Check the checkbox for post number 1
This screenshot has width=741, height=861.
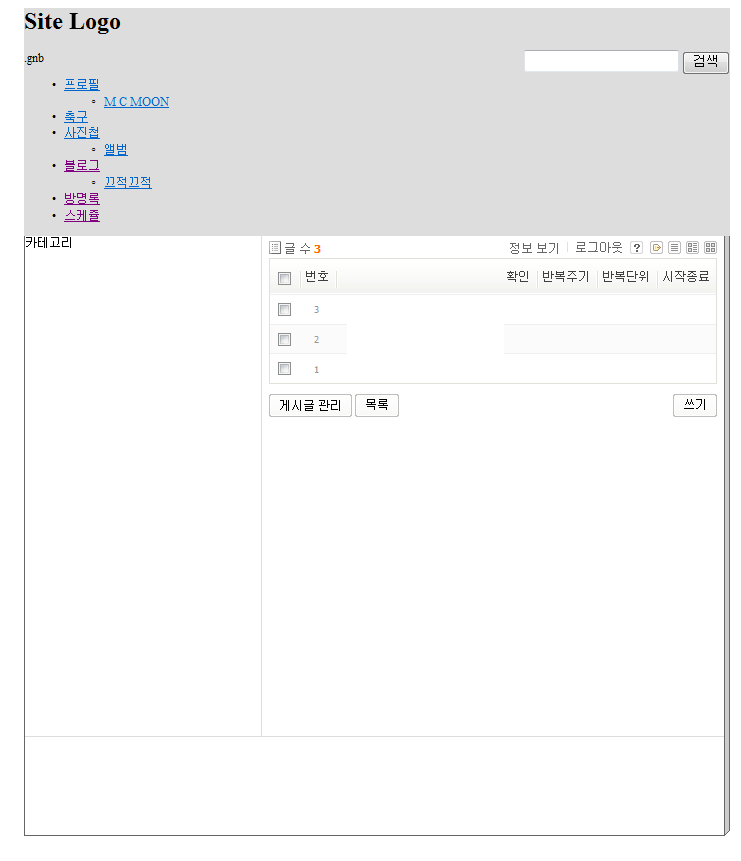pos(284,369)
